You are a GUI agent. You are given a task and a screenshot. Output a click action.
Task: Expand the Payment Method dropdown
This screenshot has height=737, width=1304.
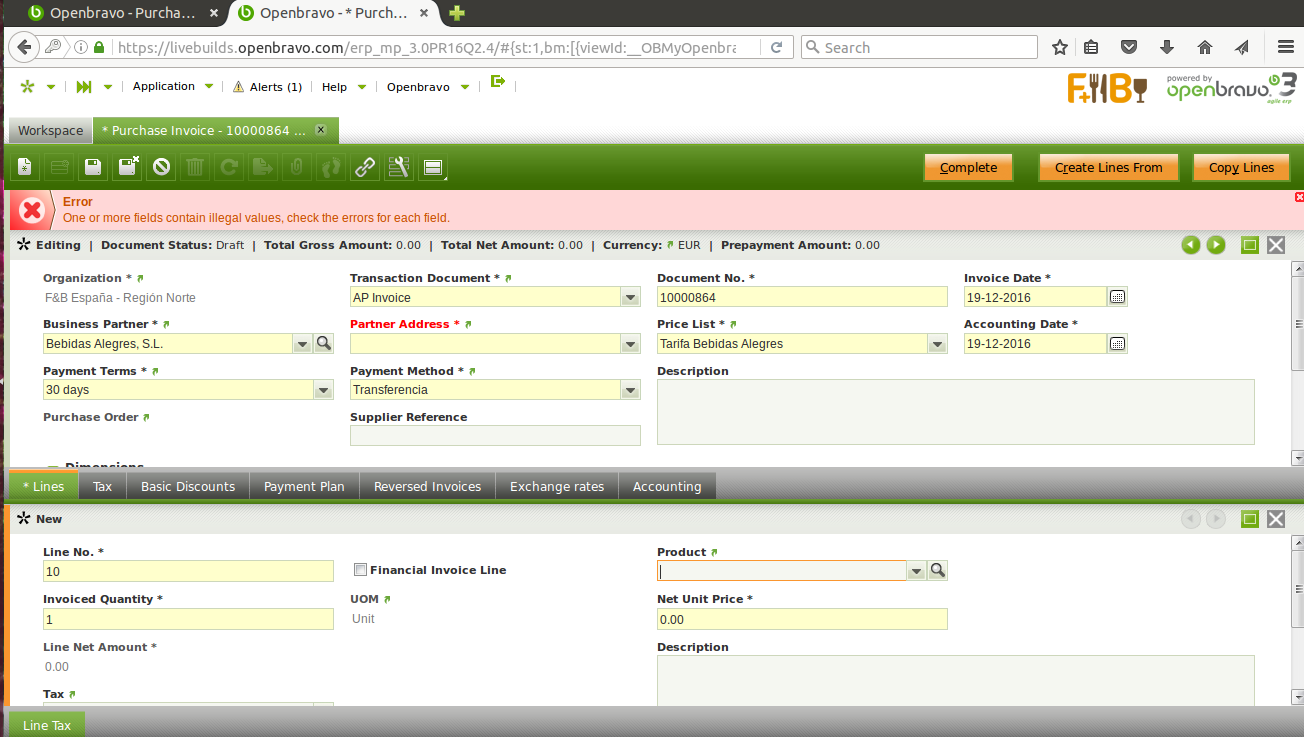pos(630,391)
